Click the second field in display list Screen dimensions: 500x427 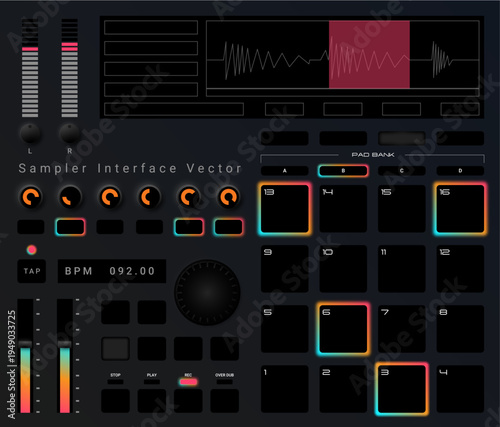point(151,48)
